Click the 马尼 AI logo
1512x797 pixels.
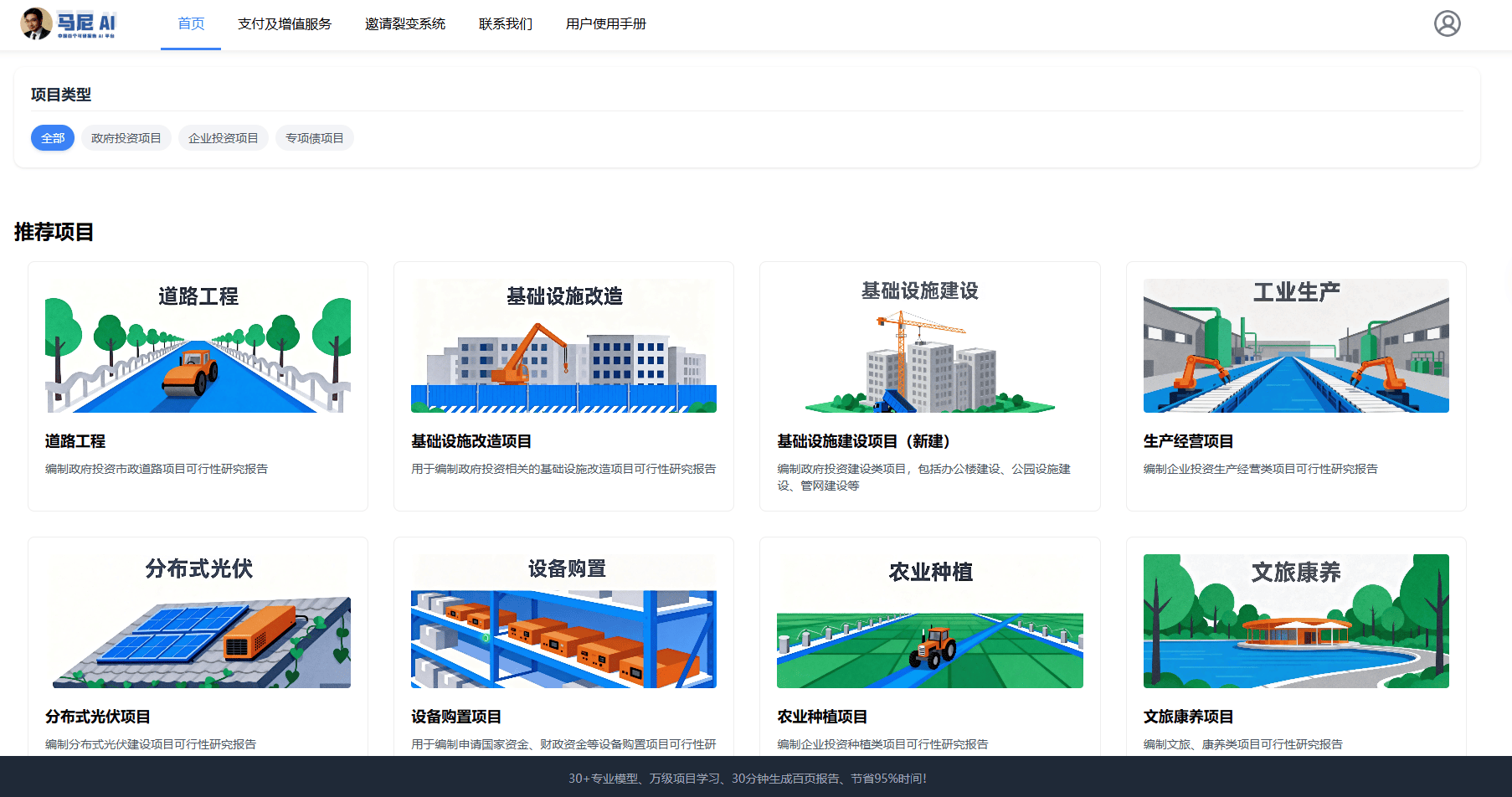coord(69,23)
